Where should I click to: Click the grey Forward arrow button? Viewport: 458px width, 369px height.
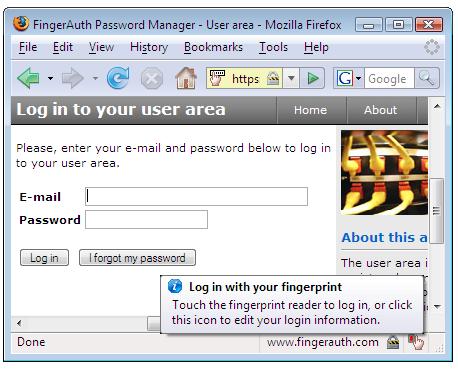tap(72, 79)
